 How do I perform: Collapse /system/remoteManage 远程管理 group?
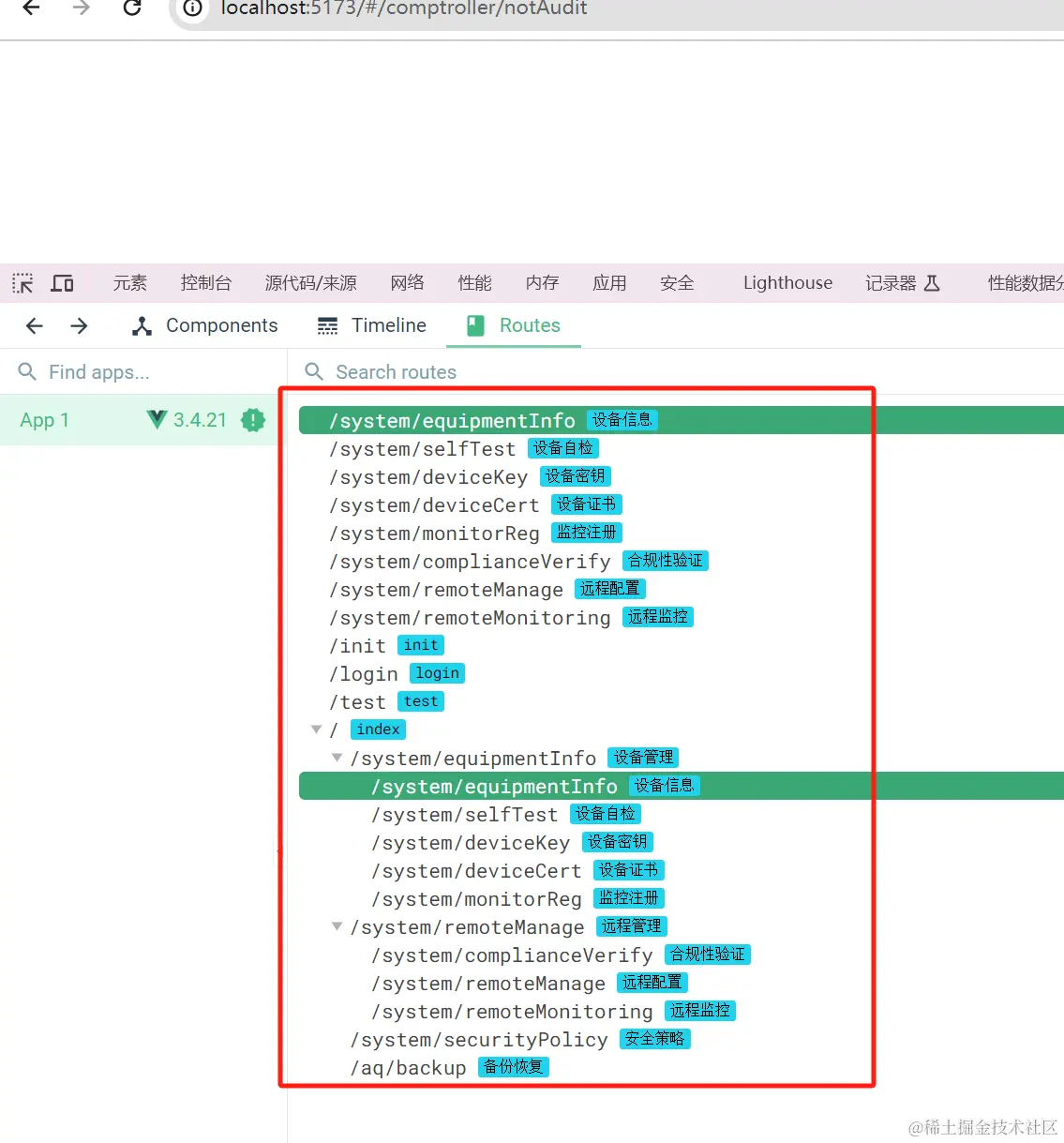coord(337,925)
